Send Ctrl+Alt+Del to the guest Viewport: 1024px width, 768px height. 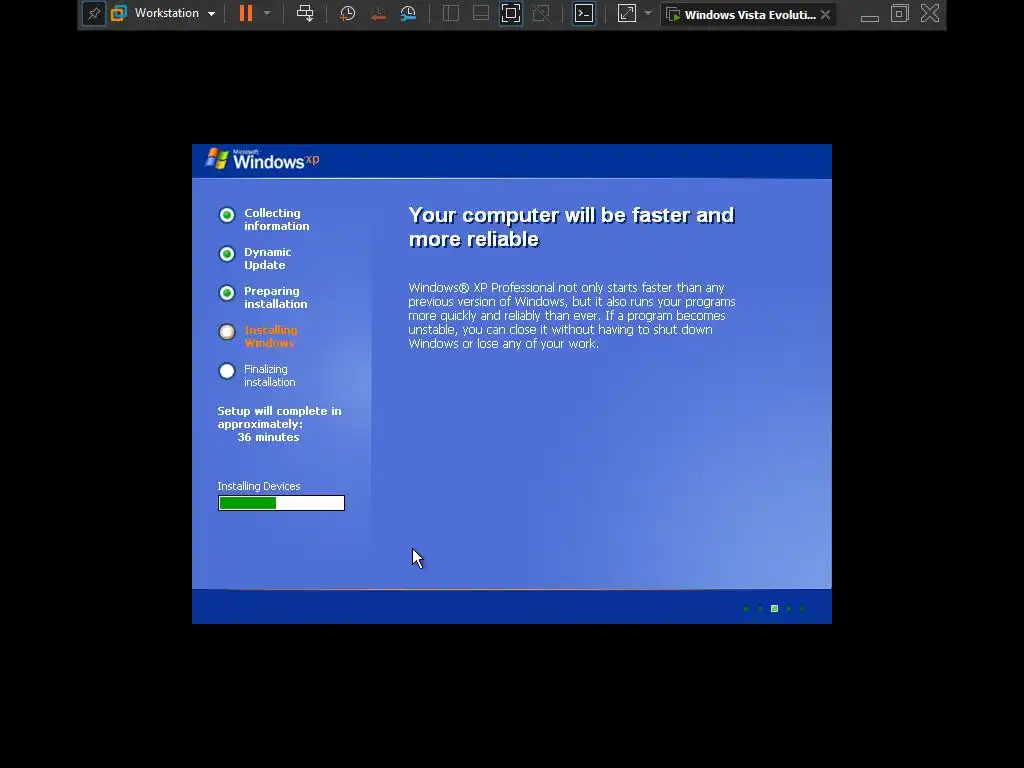[305, 13]
